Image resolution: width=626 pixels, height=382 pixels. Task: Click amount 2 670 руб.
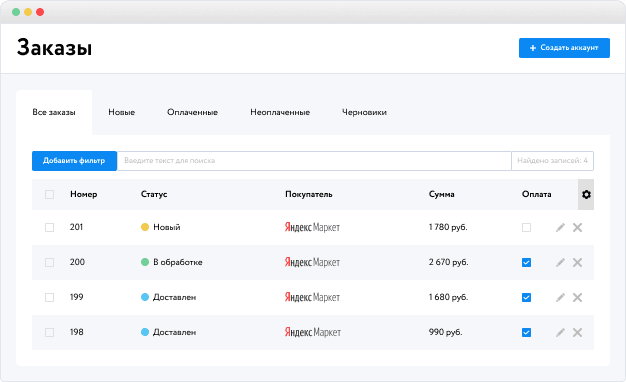[x=449, y=262]
